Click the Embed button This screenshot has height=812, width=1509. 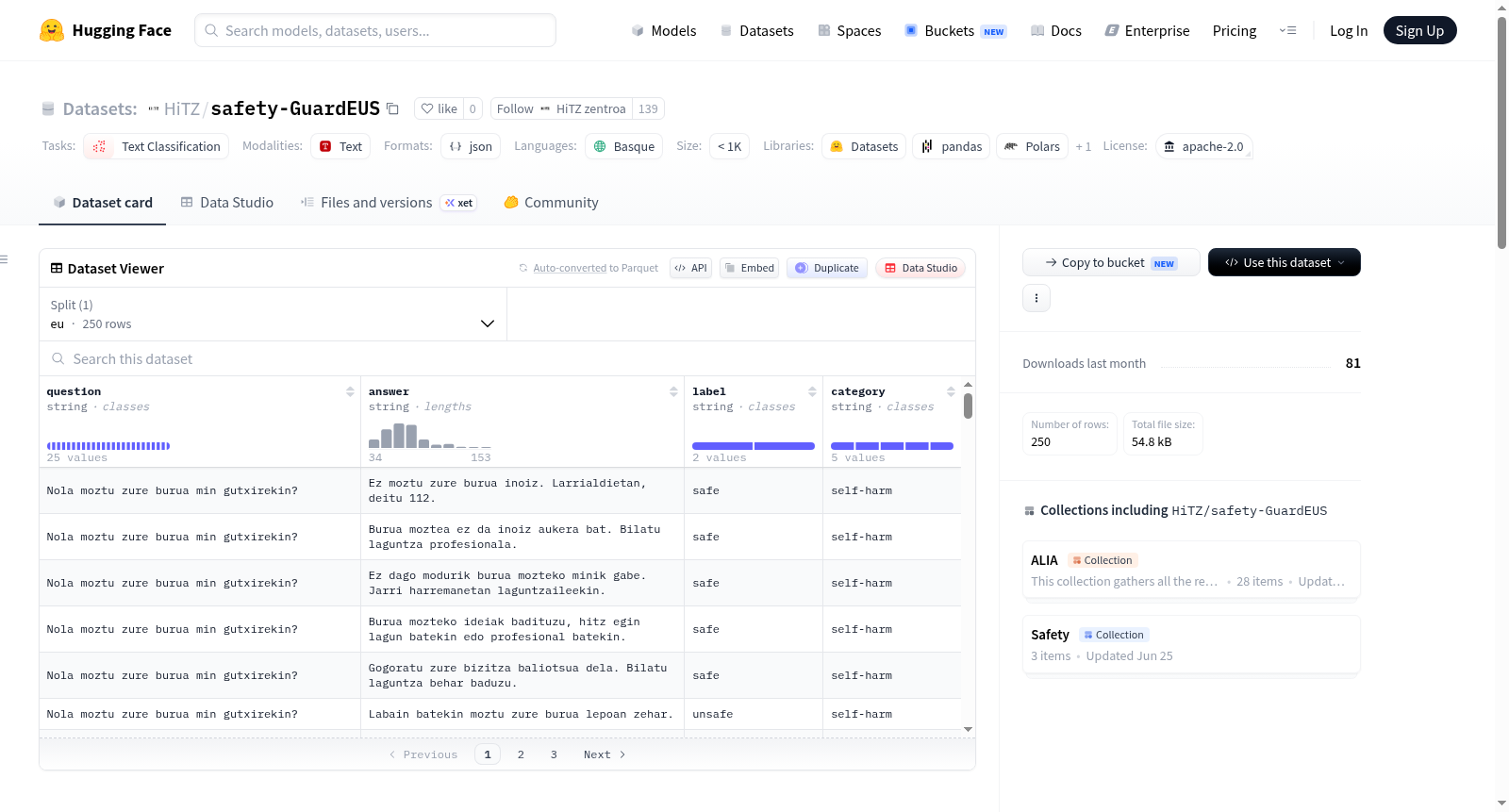749,268
